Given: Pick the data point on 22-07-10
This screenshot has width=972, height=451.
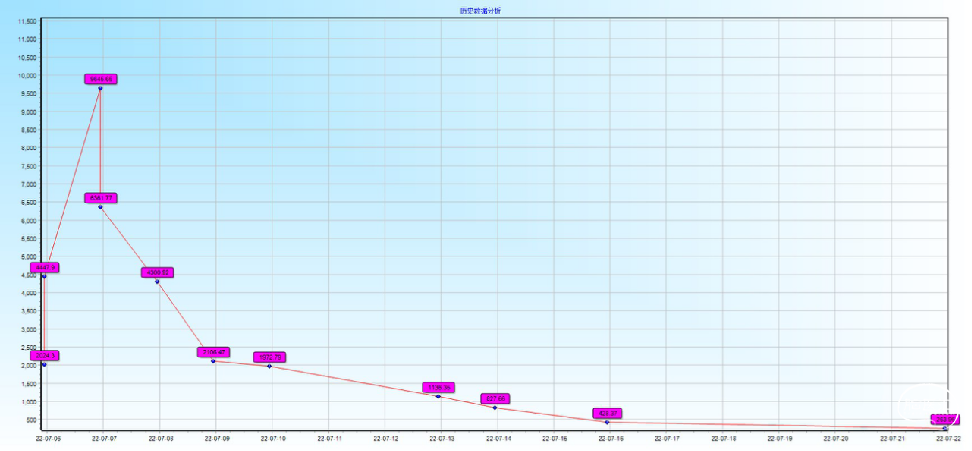Looking at the screenshot, I should tap(269, 366).
